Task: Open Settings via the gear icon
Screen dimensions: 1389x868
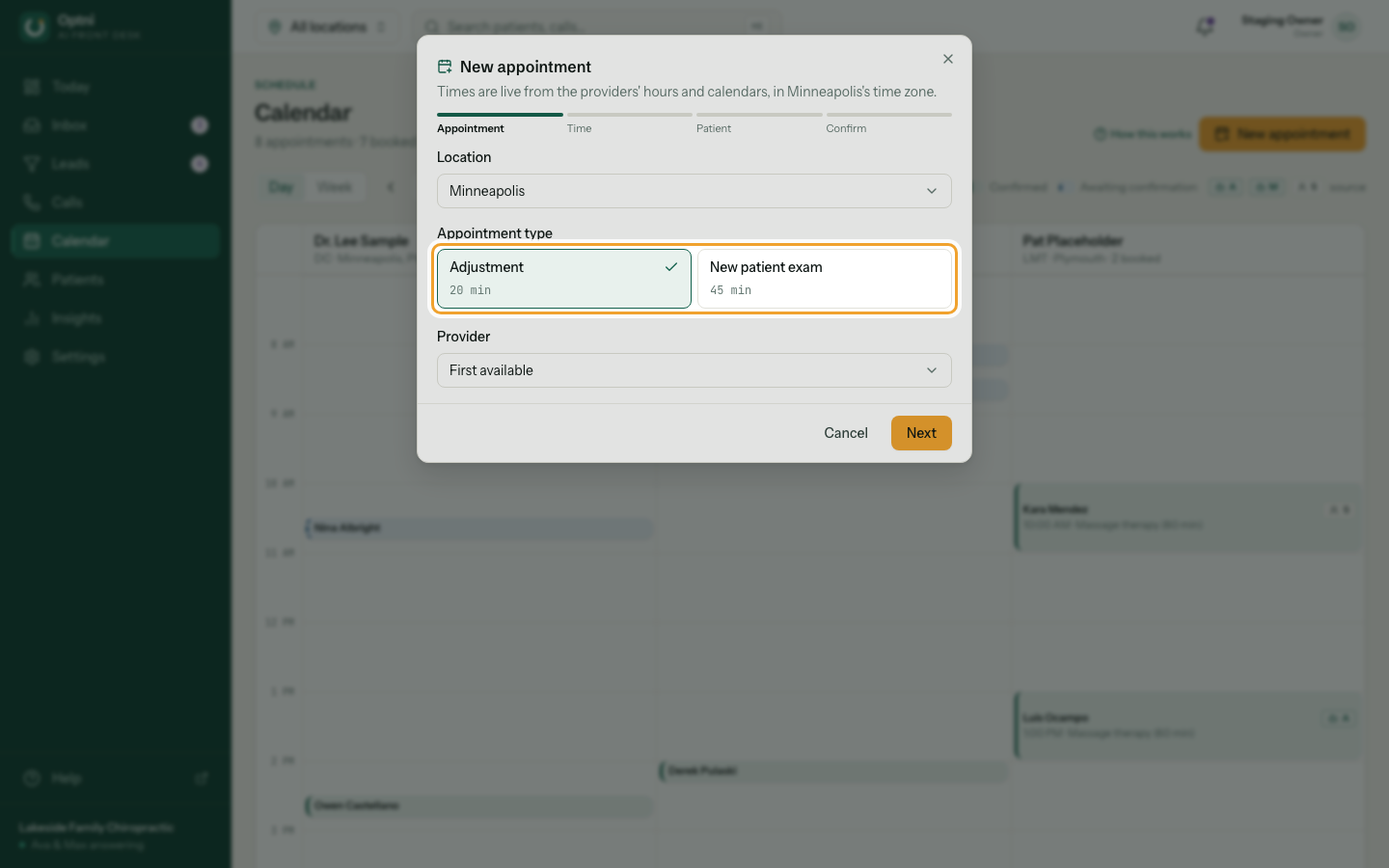Action: 32,357
